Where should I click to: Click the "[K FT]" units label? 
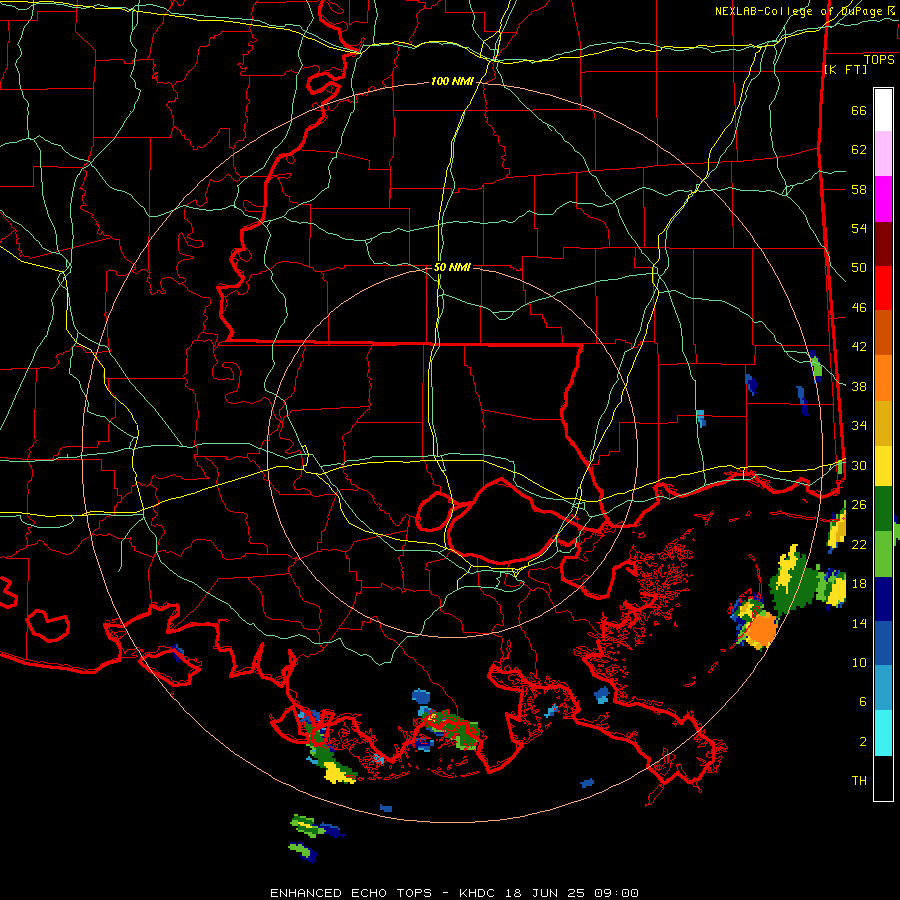pyautogui.click(x=845, y=69)
